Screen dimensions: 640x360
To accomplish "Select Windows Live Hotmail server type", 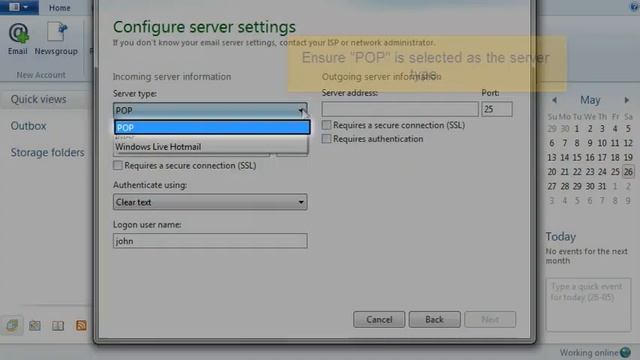I will tap(210, 147).
